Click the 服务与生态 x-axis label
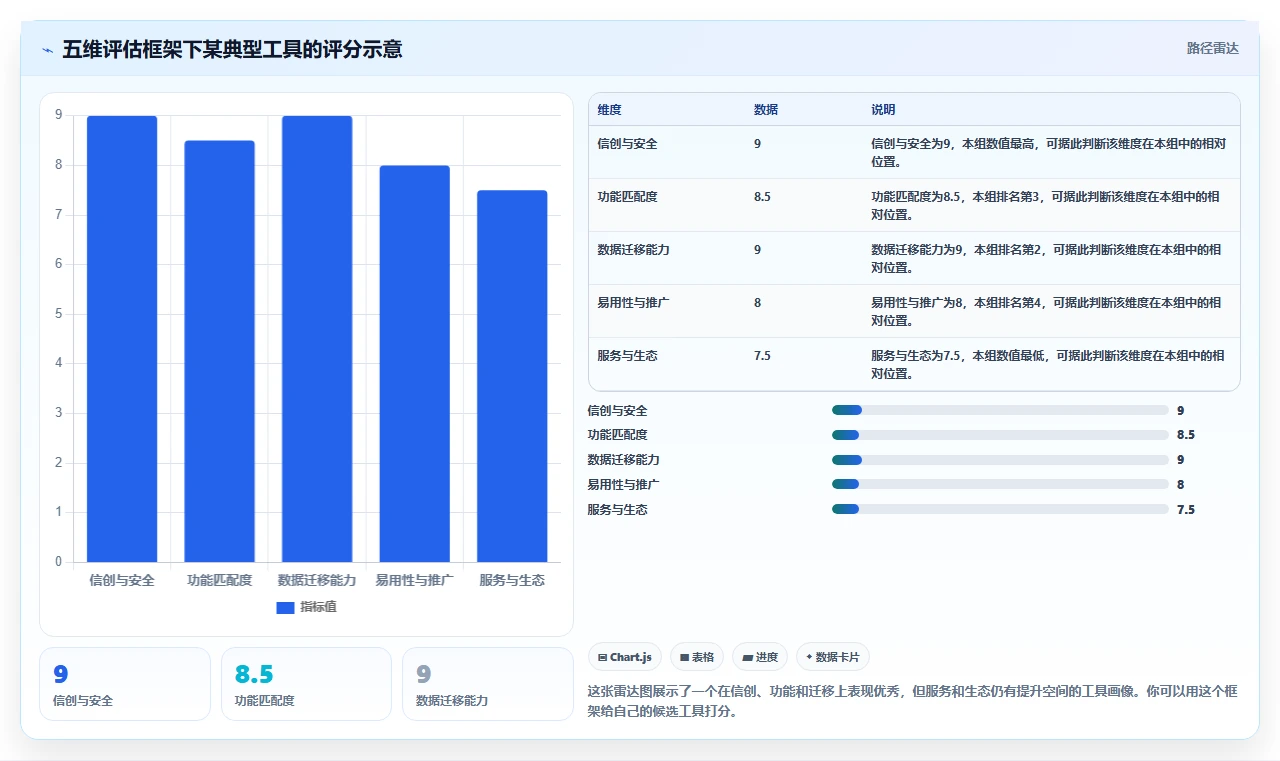Screen dimensions: 1280x761 tap(512, 580)
